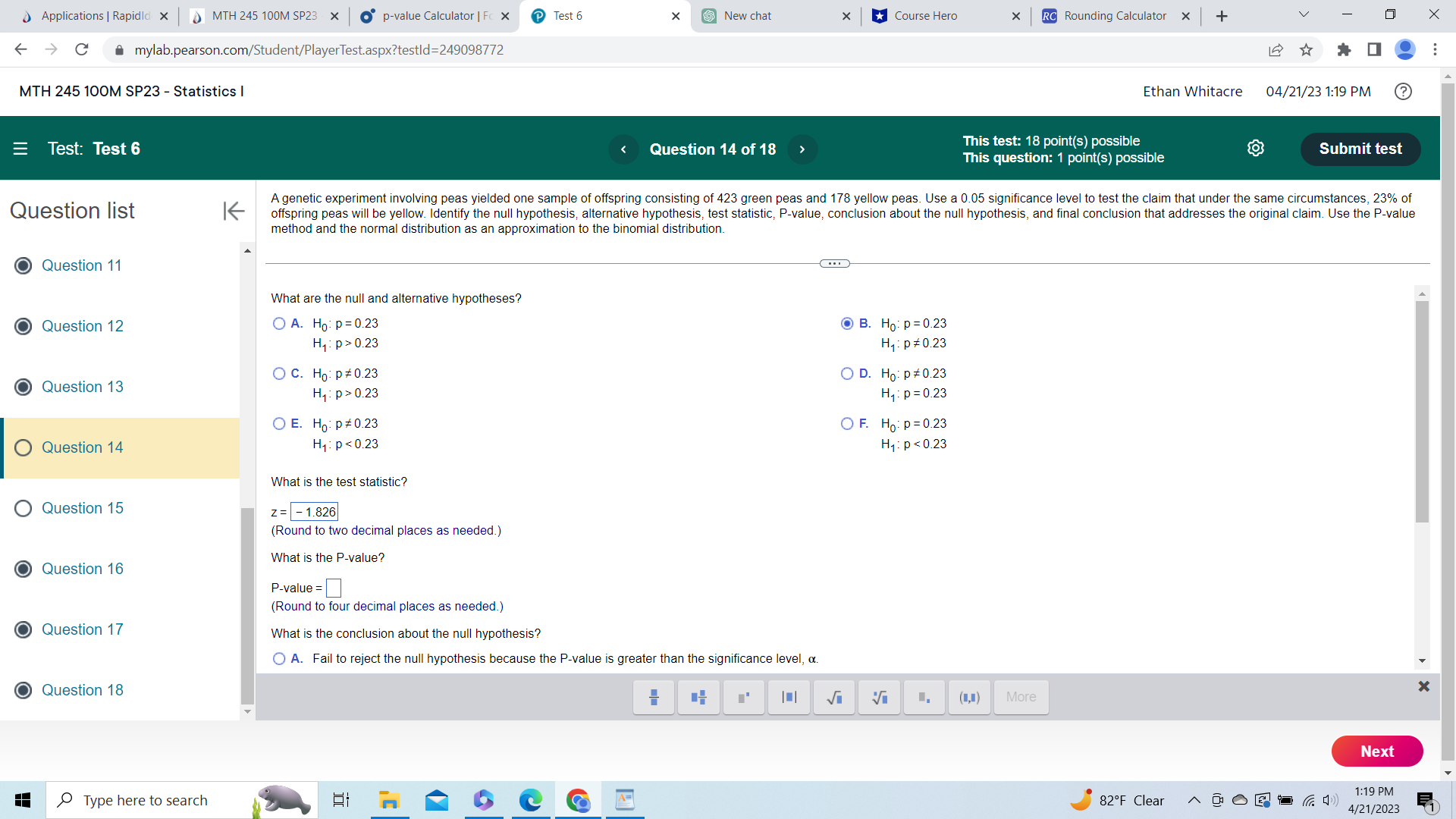Expand the collapsed question text ellipsis

click(x=834, y=264)
